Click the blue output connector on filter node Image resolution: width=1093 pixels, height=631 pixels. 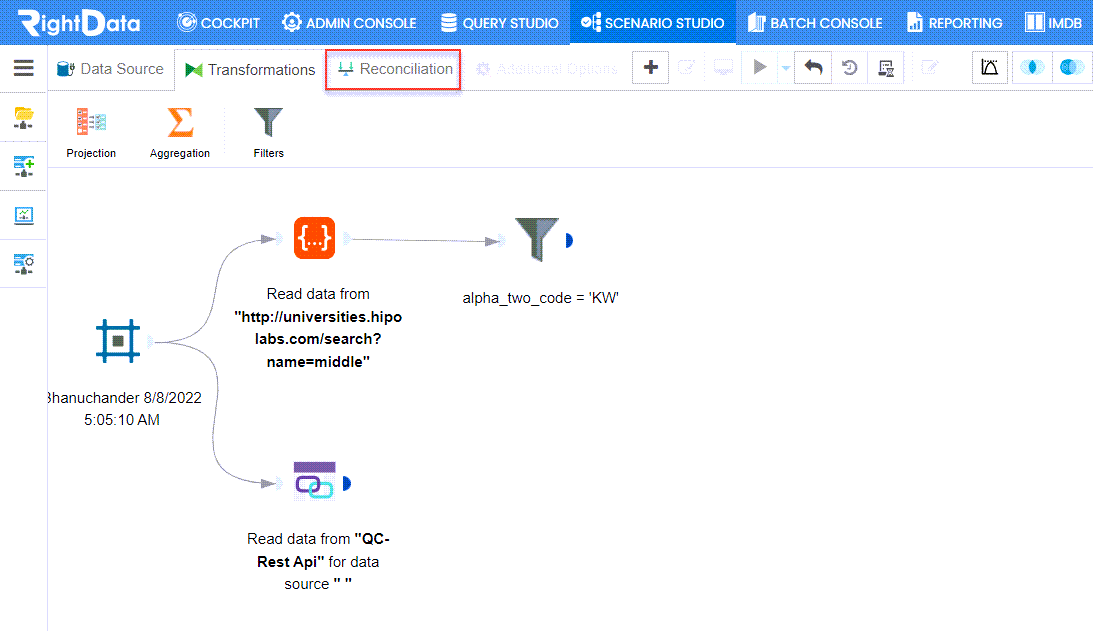pos(570,241)
